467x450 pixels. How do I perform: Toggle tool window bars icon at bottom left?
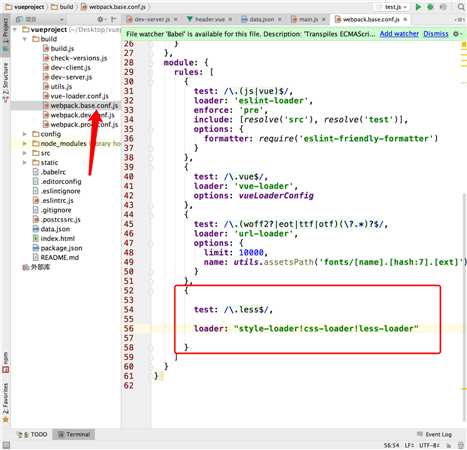(6, 445)
